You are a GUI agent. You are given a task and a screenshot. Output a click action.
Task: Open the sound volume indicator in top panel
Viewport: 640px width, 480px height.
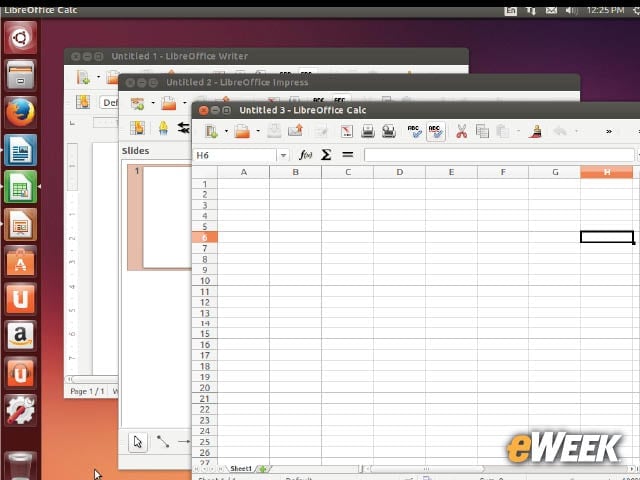click(x=571, y=10)
